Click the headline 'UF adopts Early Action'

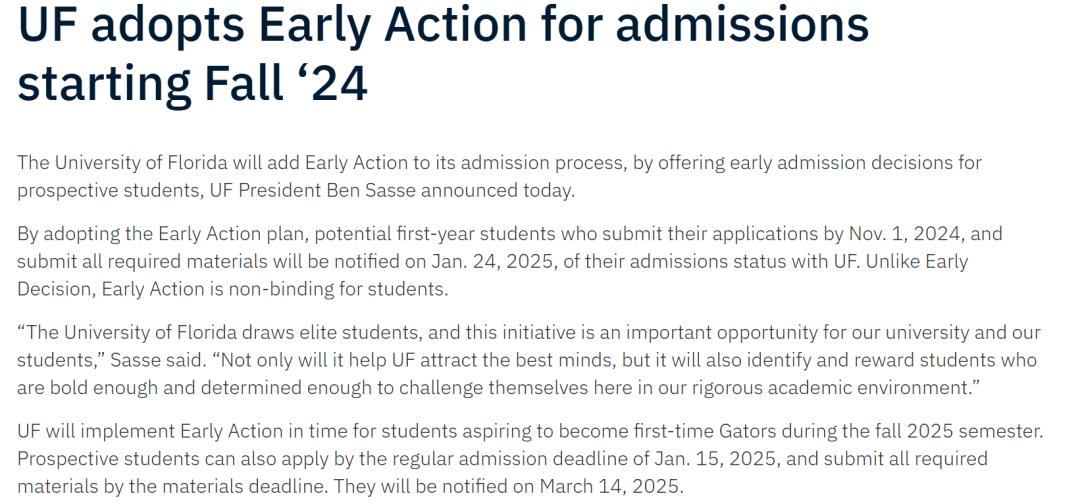pyautogui.click(x=273, y=25)
